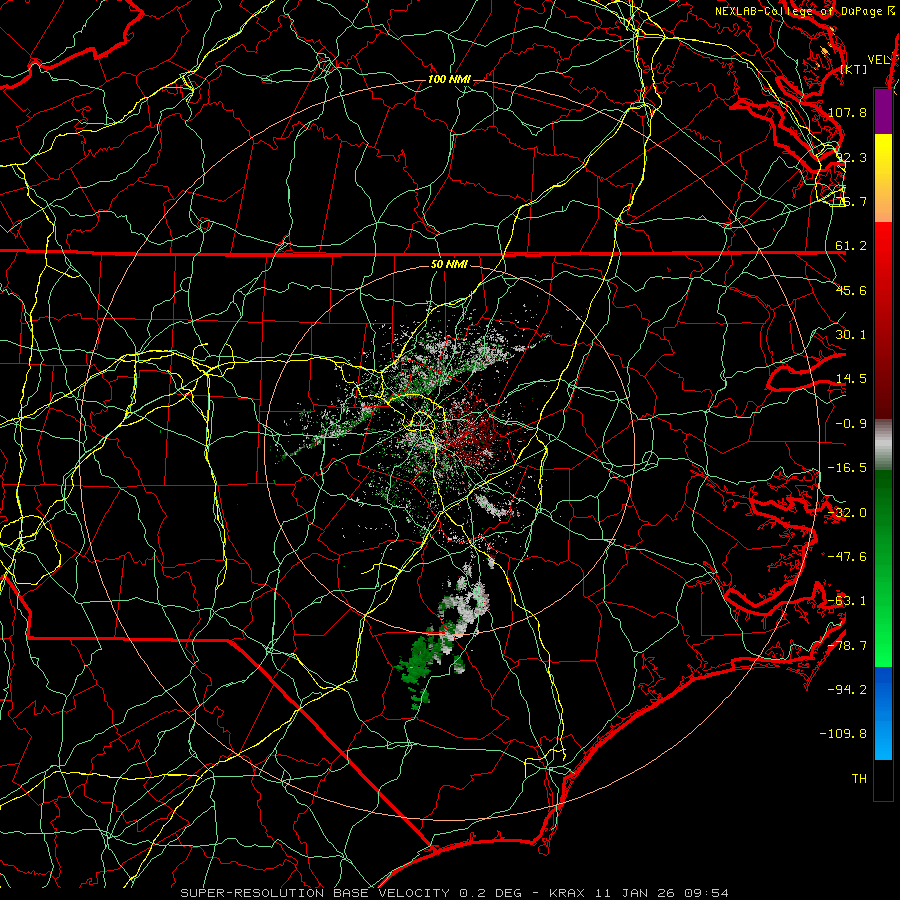Click the 100 NMI range ring label
Image resolution: width=900 pixels, height=900 pixels.
(448, 79)
